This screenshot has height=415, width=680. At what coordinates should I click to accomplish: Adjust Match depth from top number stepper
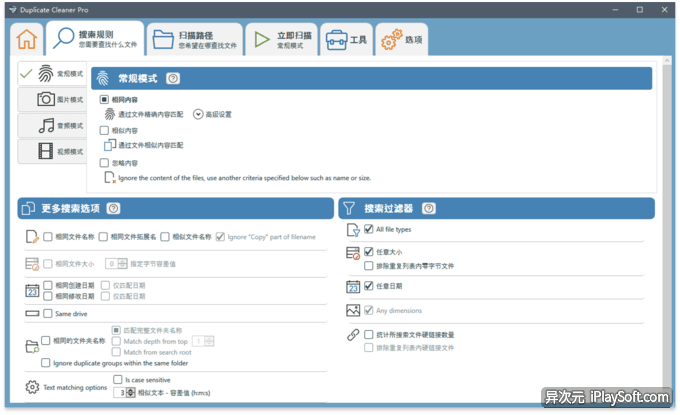click(x=209, y=341)
